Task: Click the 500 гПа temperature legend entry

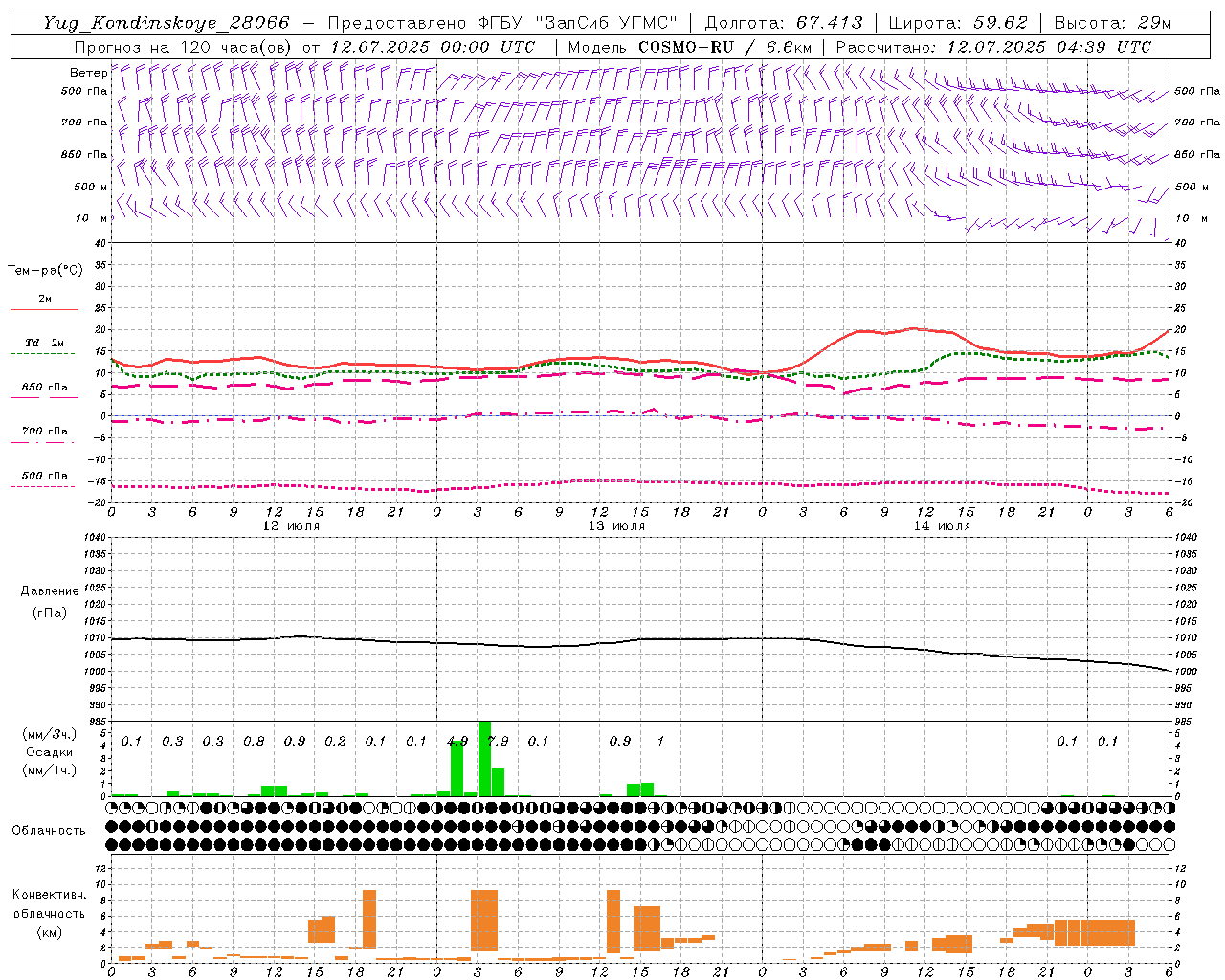Action: (x=45, y=476)
